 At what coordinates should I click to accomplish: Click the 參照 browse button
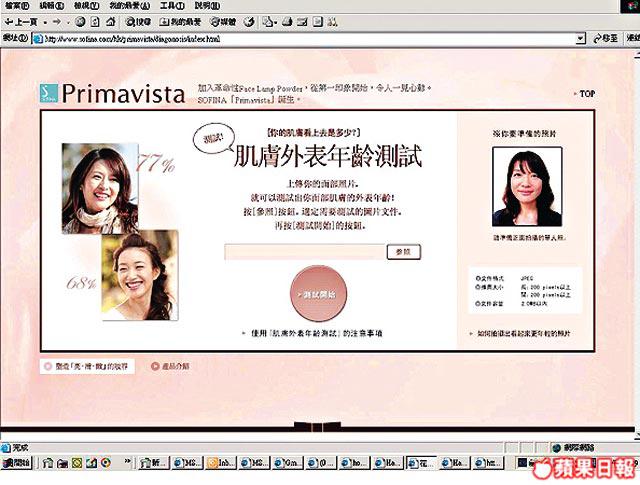click(x=403, y=252)
